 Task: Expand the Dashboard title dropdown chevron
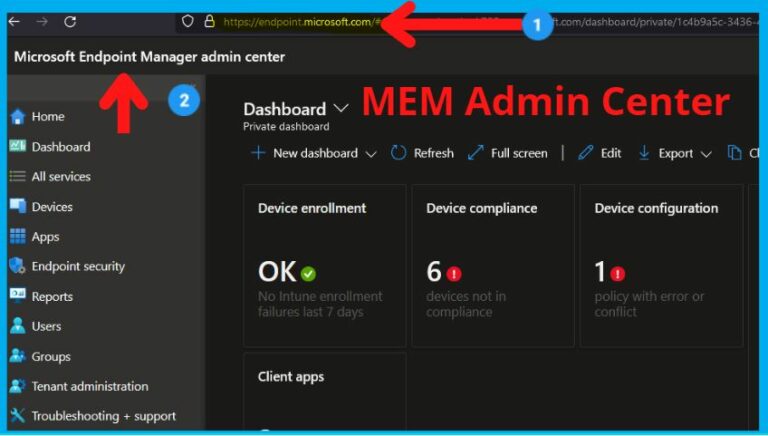tap(341, 108)
